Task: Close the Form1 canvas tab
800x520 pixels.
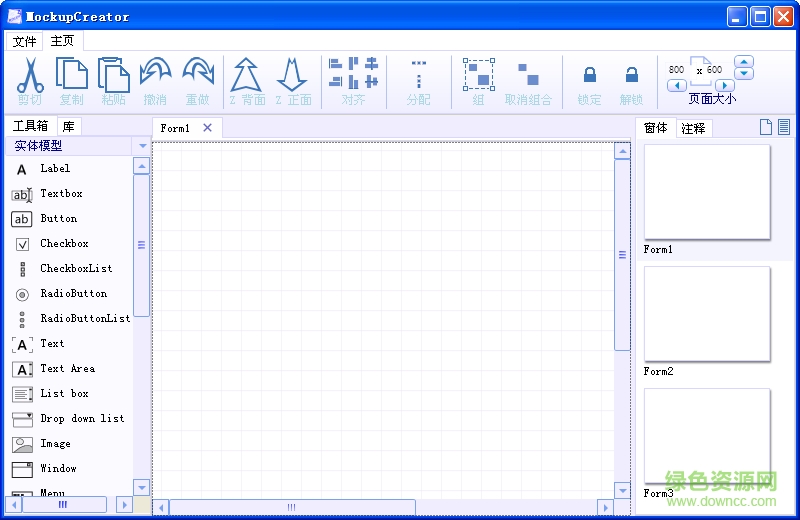Action: point(207,128)
